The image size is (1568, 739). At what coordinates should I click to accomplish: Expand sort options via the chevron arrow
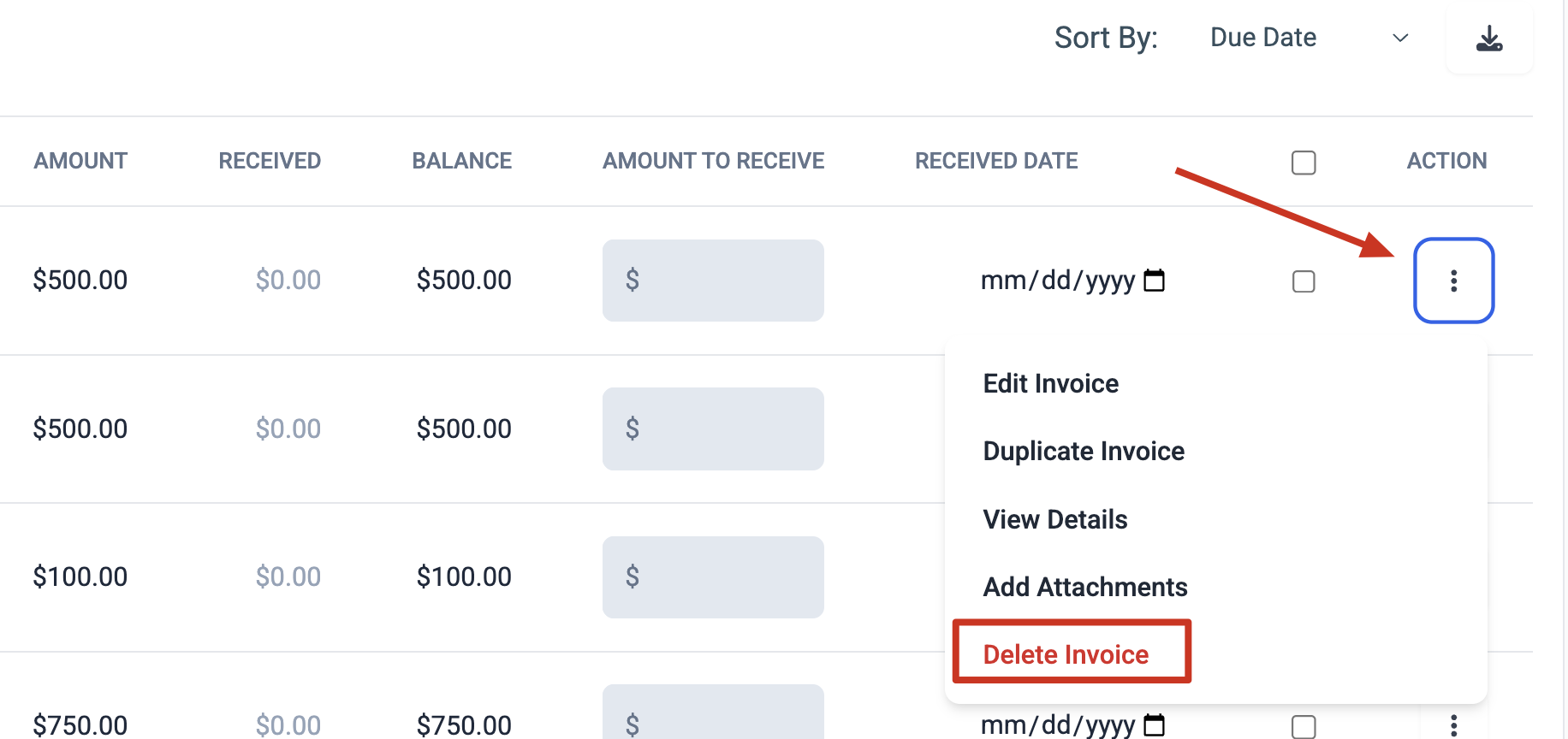[x=1400, y=38]
